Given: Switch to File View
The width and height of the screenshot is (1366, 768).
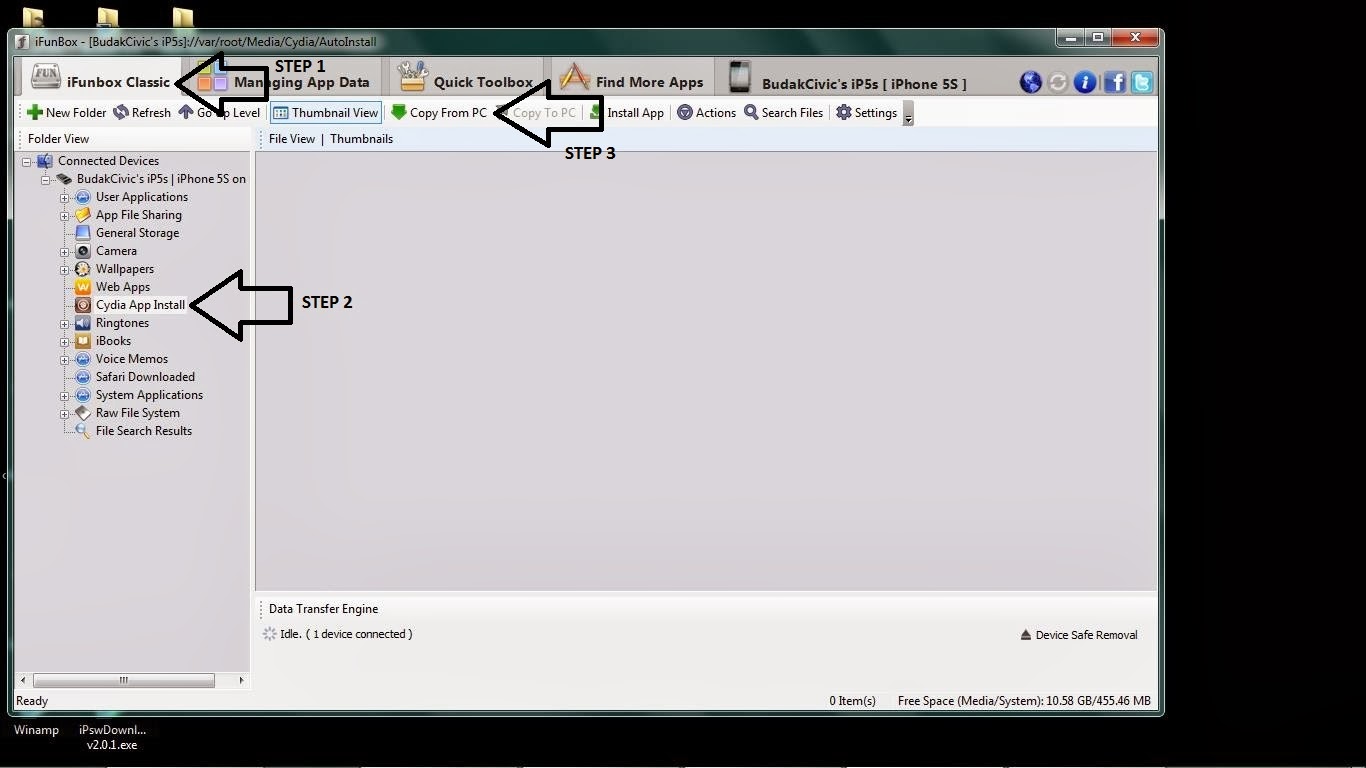Looking at the screenshot, I should coord(292,139).
